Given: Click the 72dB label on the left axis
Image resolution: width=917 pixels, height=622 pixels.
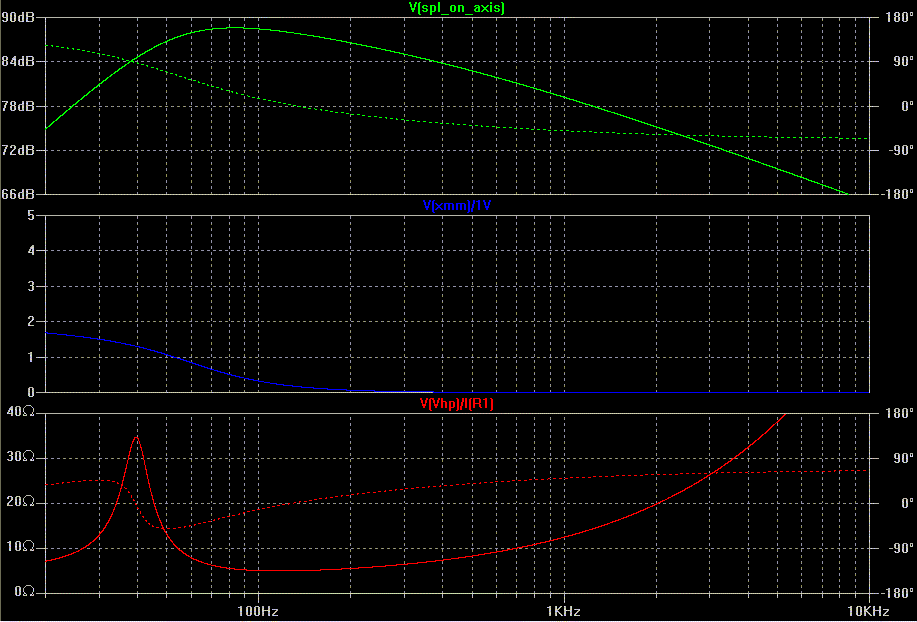Looking at the screenshot, I should pos(19,150).
